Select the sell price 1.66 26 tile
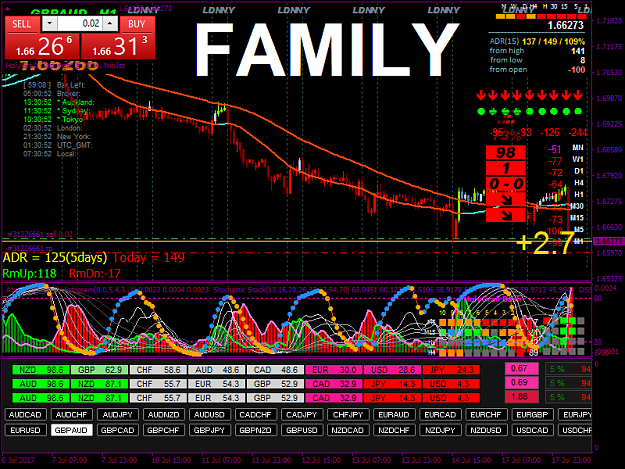Image resolution: width=625 pixels, height=469 pixels. [42, 46]
